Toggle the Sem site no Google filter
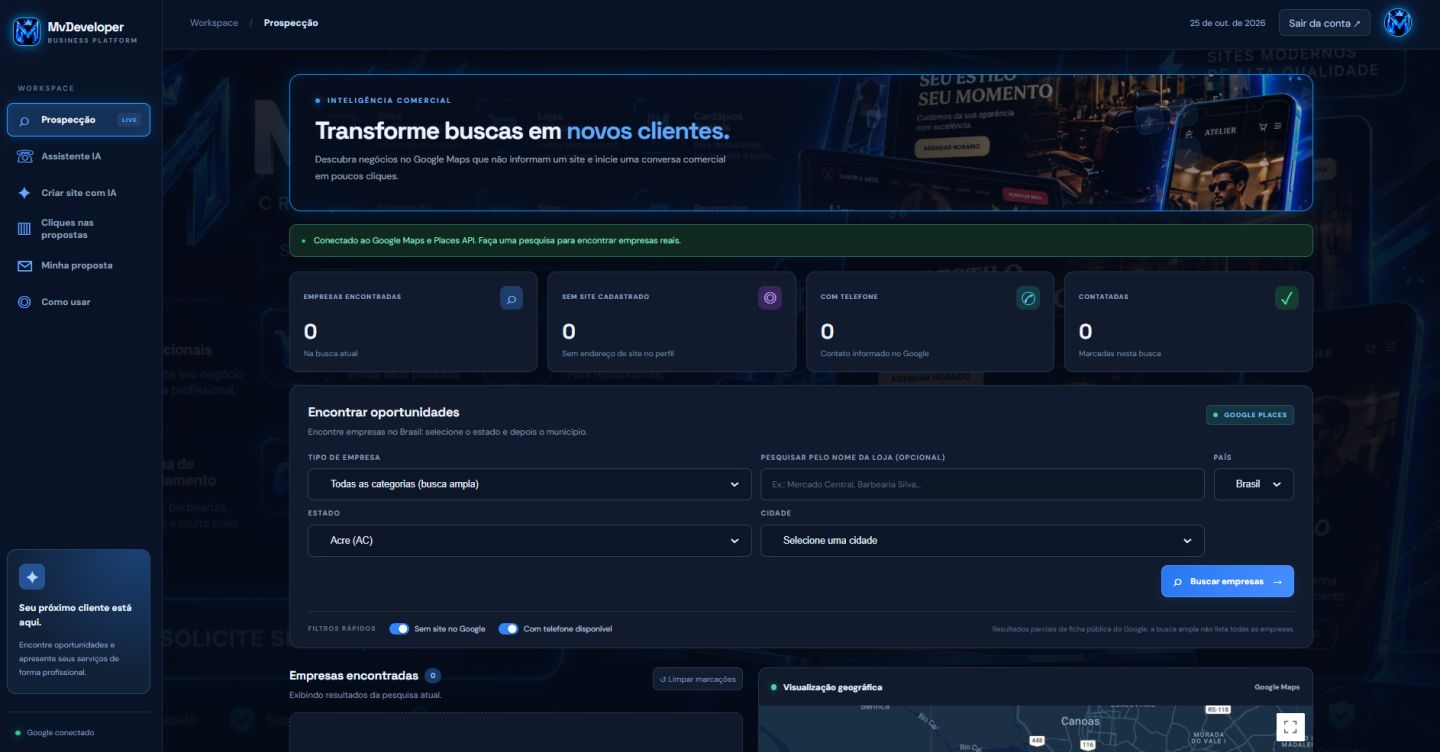Screen dimensions: 1440x752 [399, 629]
